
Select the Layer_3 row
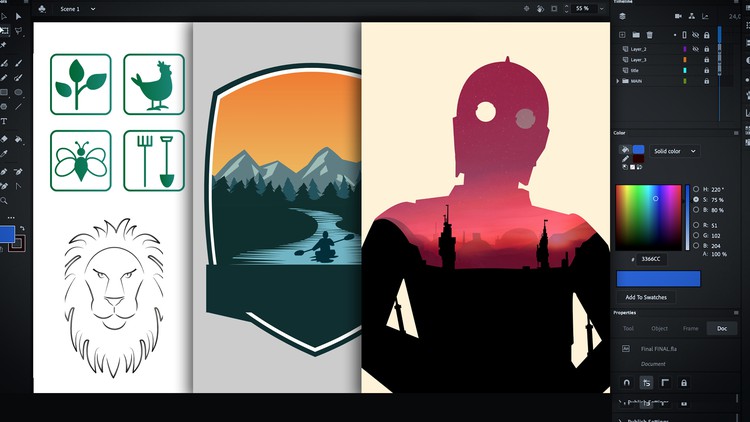(665, 60)
